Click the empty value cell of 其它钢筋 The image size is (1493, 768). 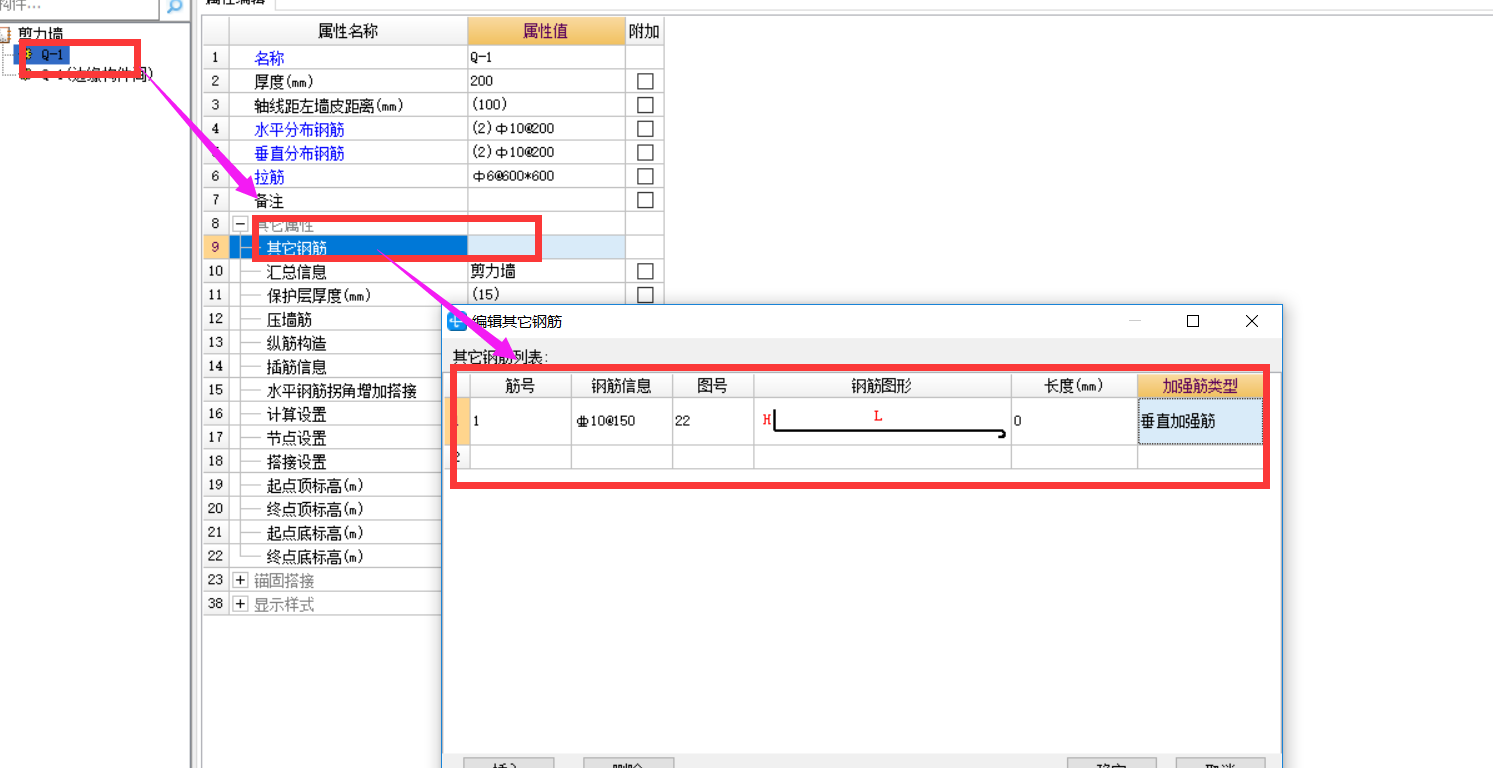546,247
